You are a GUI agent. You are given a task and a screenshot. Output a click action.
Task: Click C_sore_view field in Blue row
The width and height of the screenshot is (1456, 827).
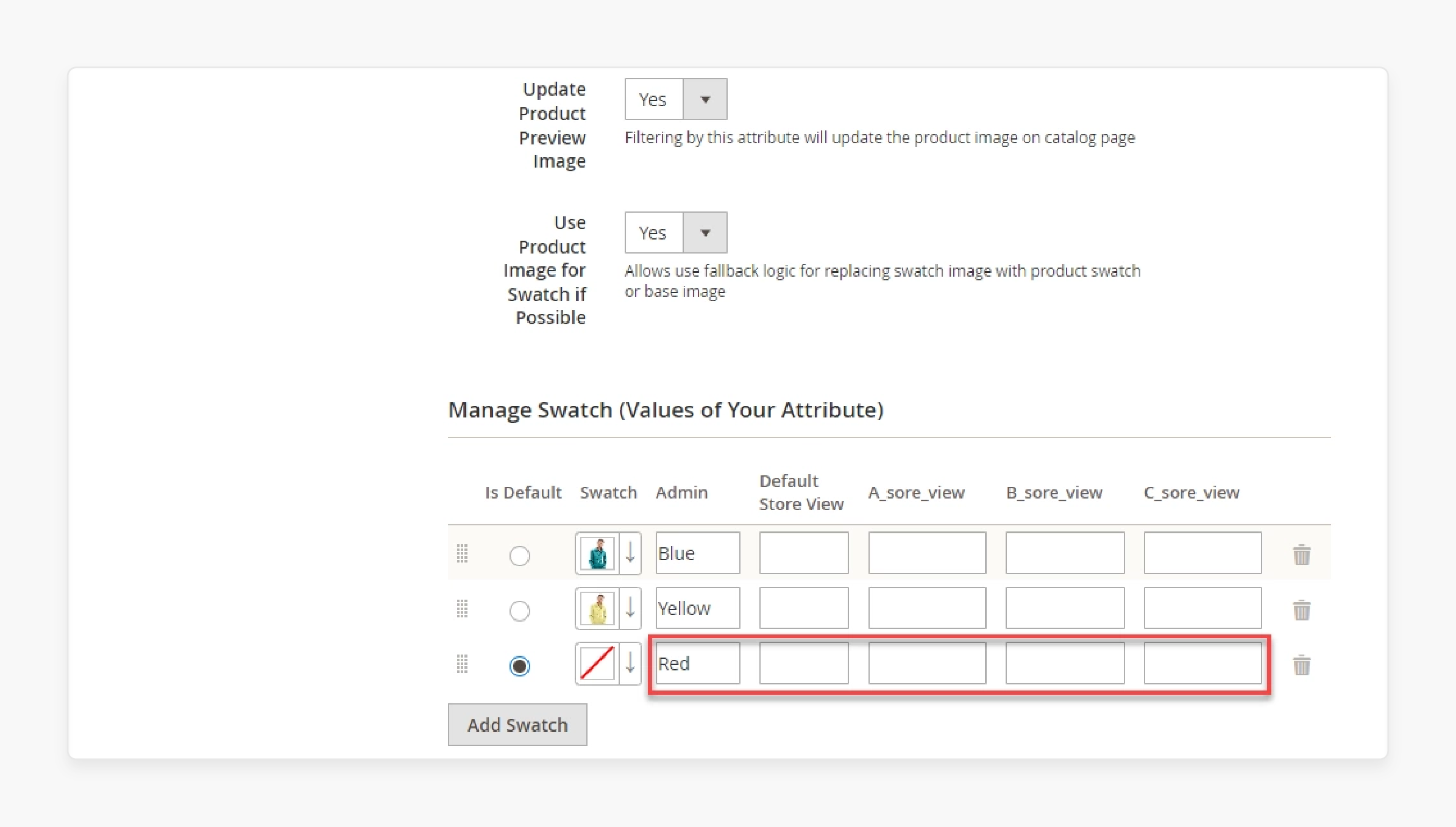point(1202,553)
